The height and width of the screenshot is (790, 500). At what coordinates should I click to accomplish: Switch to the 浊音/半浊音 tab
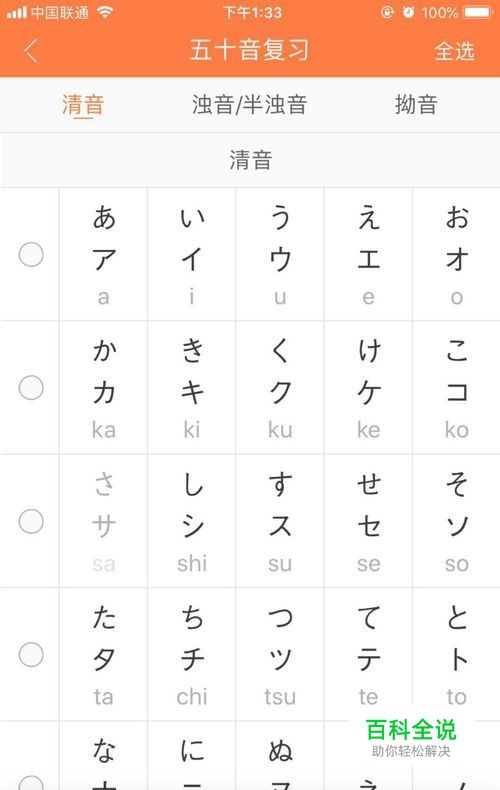tap(249, 105)
